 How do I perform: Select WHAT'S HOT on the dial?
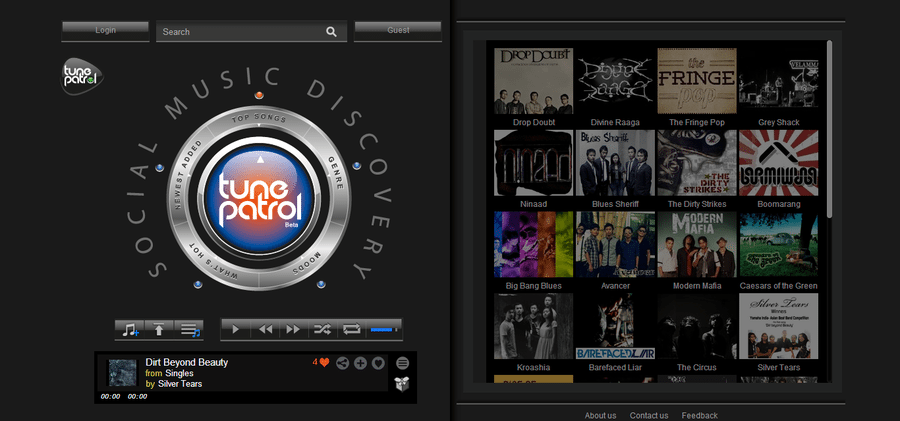(215, 262)
